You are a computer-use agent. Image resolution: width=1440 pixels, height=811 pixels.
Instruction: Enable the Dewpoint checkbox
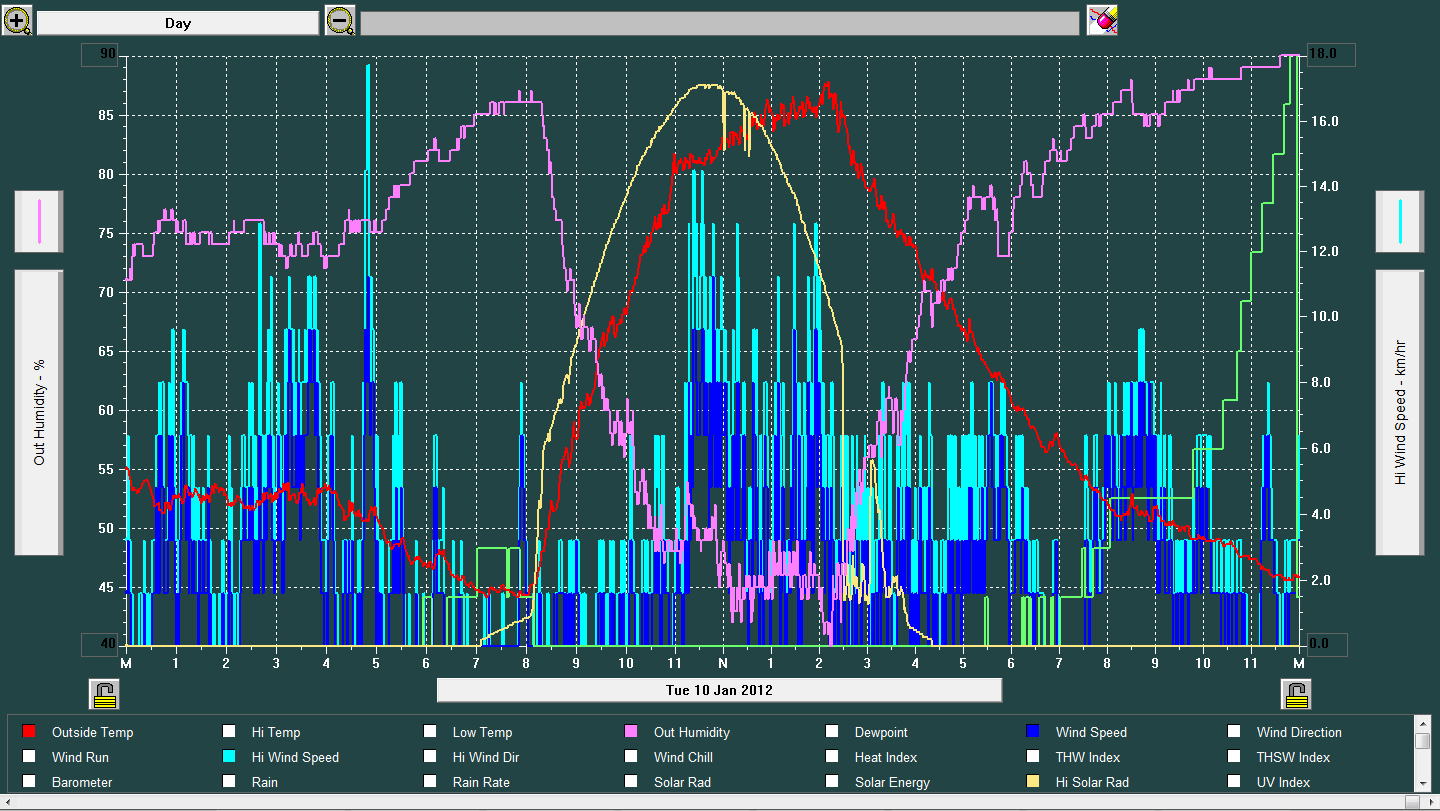[833, 732]
